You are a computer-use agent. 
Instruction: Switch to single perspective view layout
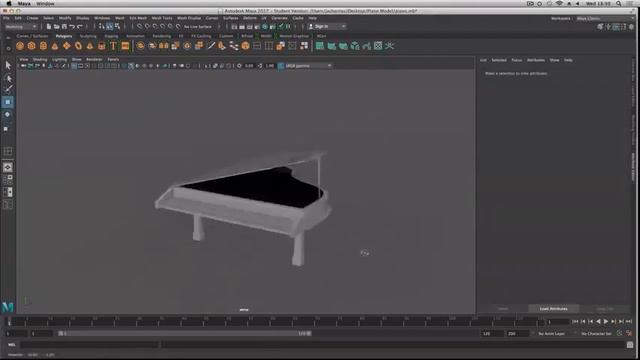coord(8,167)
